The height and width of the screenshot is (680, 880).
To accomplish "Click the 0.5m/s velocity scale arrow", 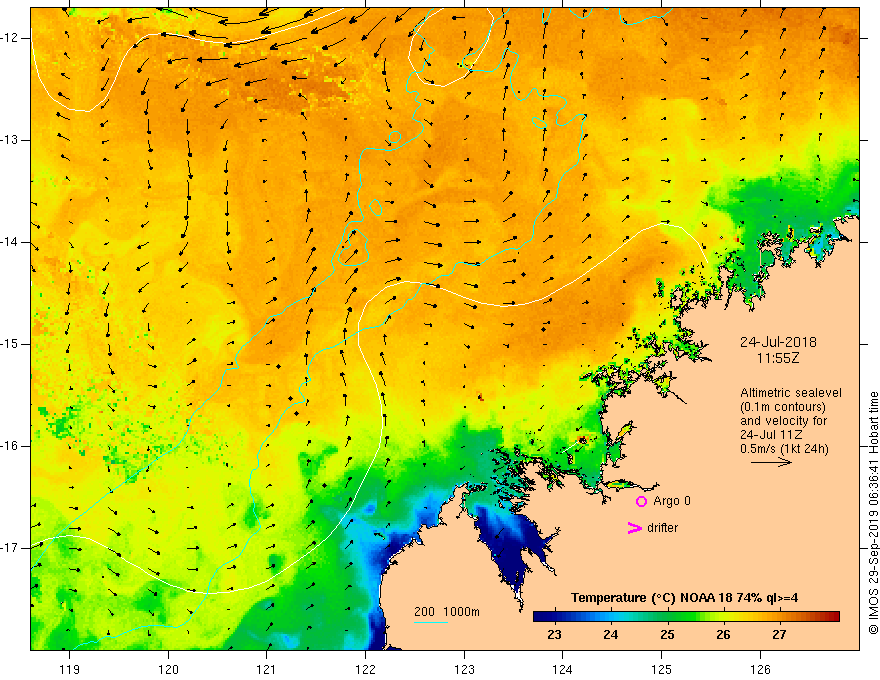I will click(x=771, y=462).
